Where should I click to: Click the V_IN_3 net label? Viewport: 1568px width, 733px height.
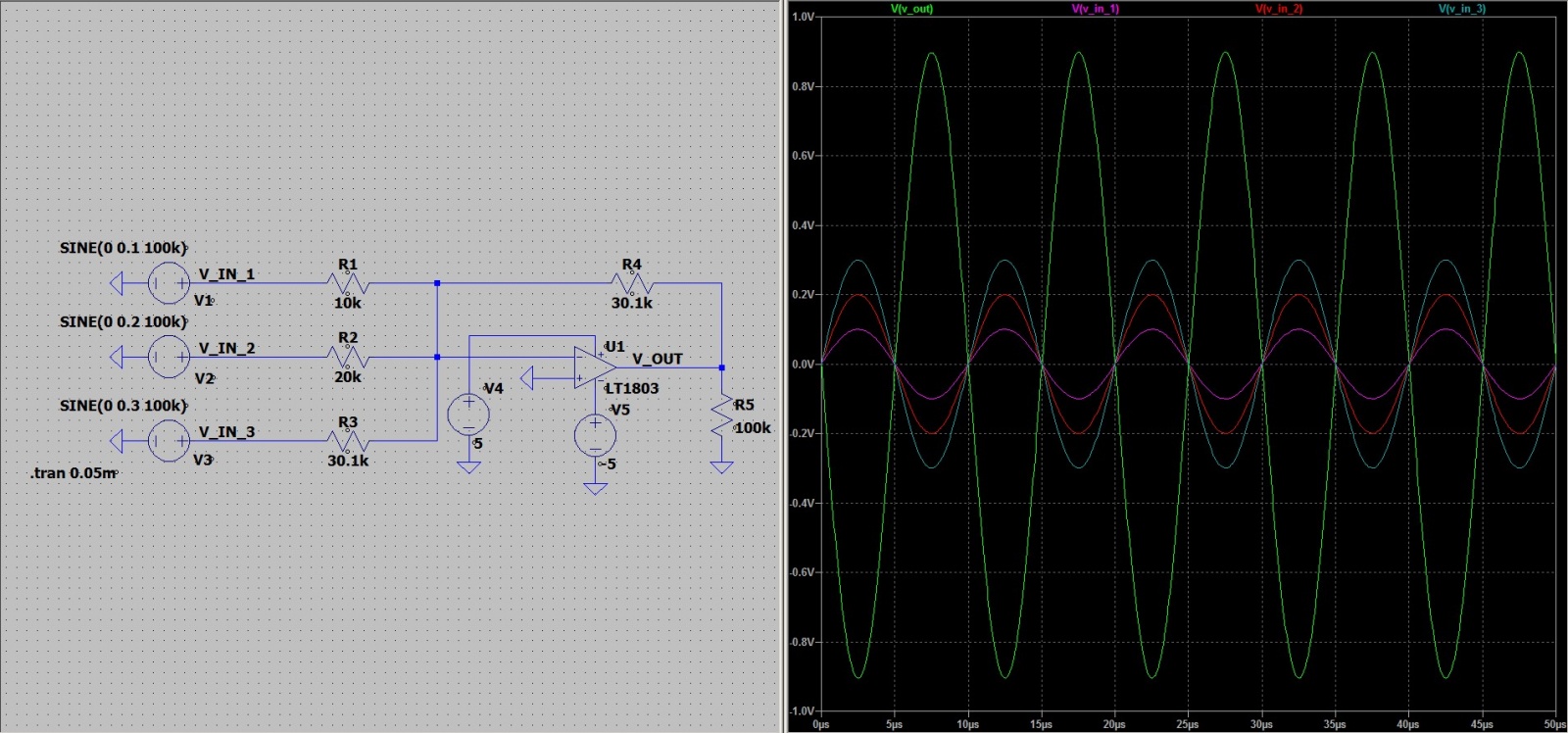click(226, 432)
